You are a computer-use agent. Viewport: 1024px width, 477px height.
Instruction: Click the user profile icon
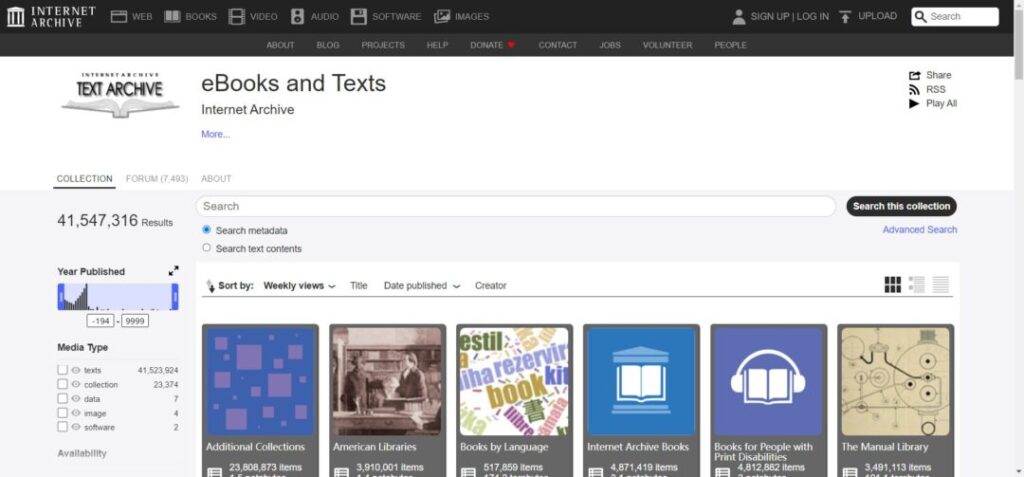pos(739,16)
